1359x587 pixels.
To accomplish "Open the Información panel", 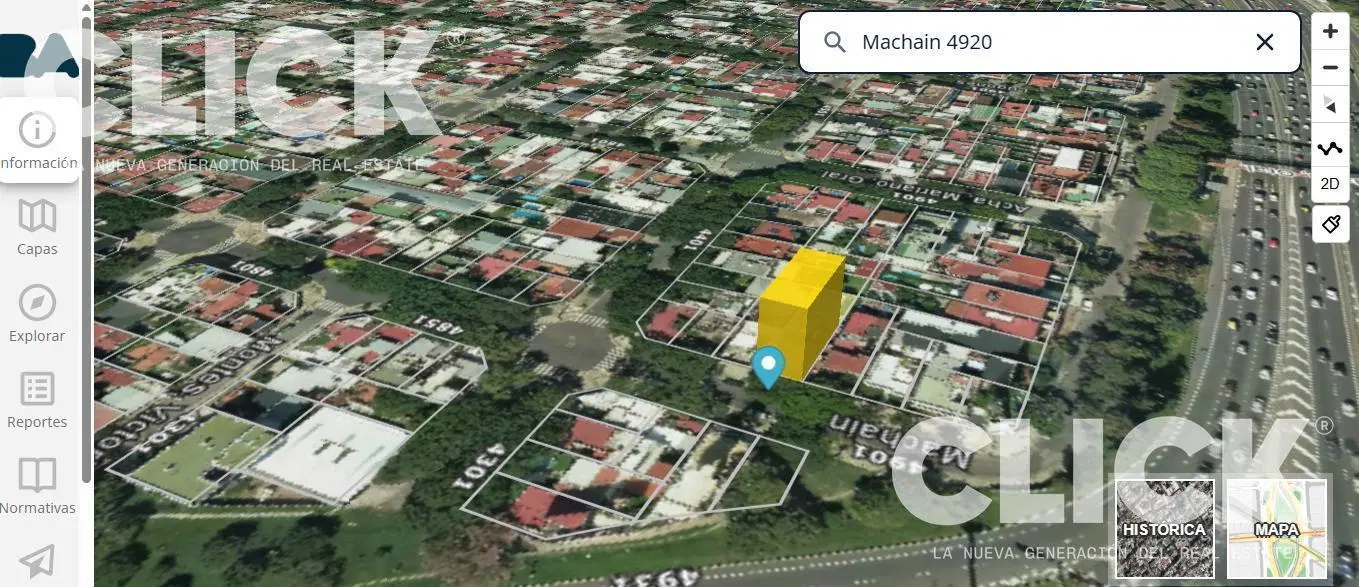I will click(x=38, y=140).
